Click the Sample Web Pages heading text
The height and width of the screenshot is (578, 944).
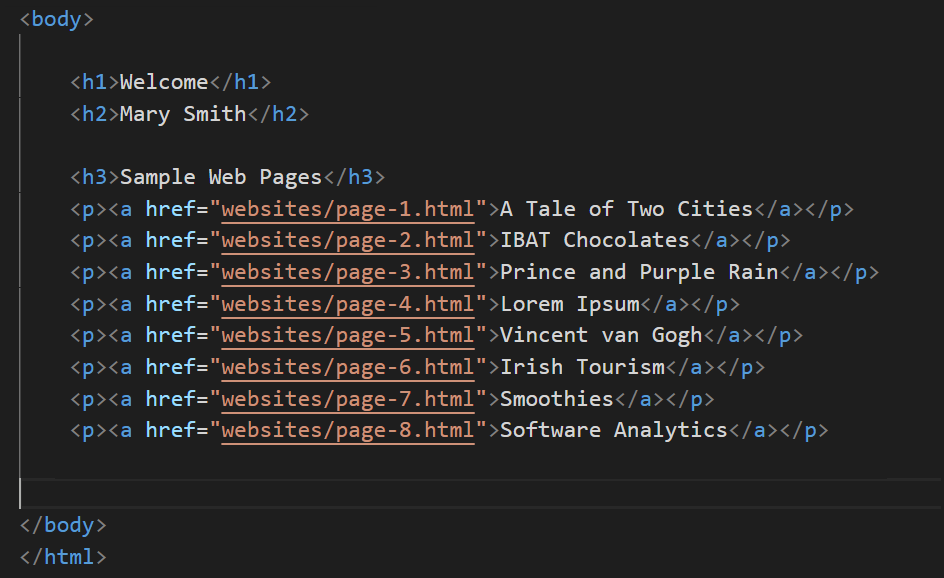click(x=221, y=177)
